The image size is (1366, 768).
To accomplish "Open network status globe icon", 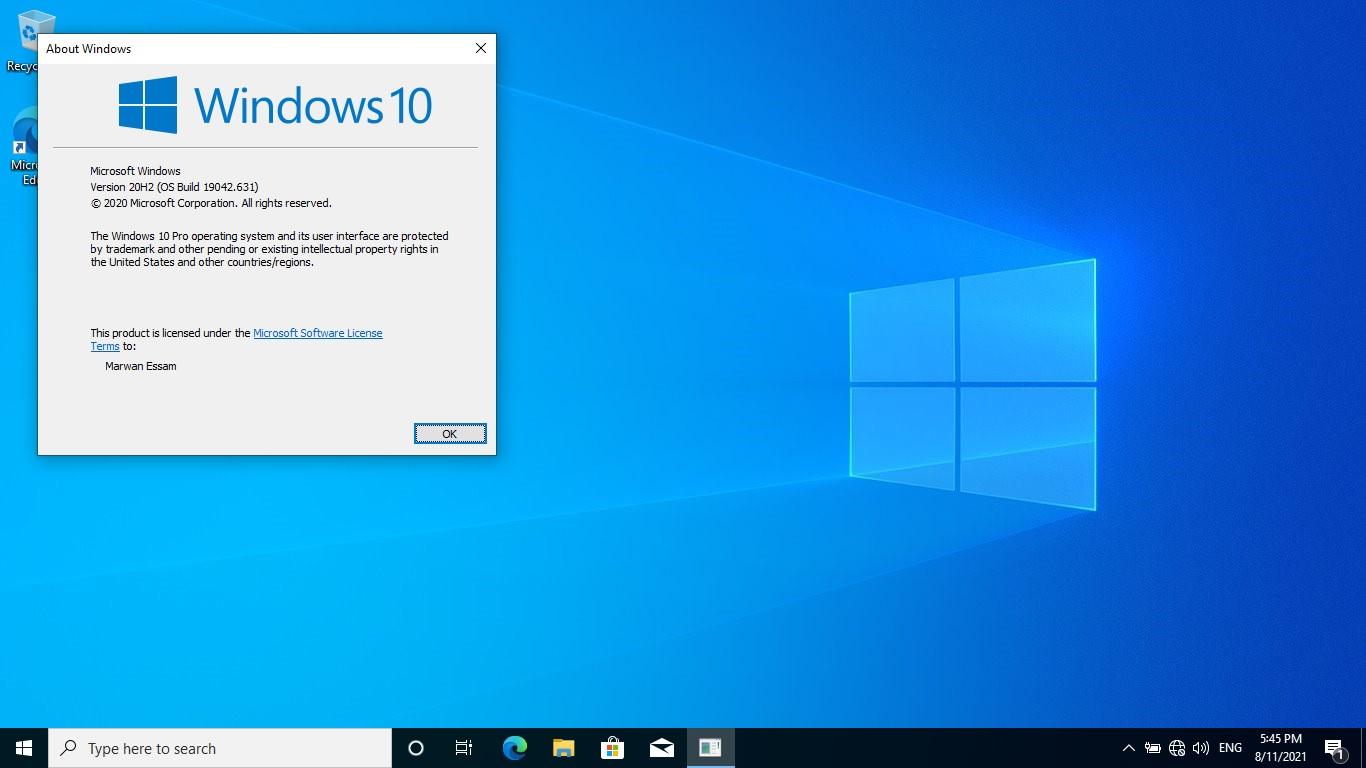I will click(x=1177, y=748).
